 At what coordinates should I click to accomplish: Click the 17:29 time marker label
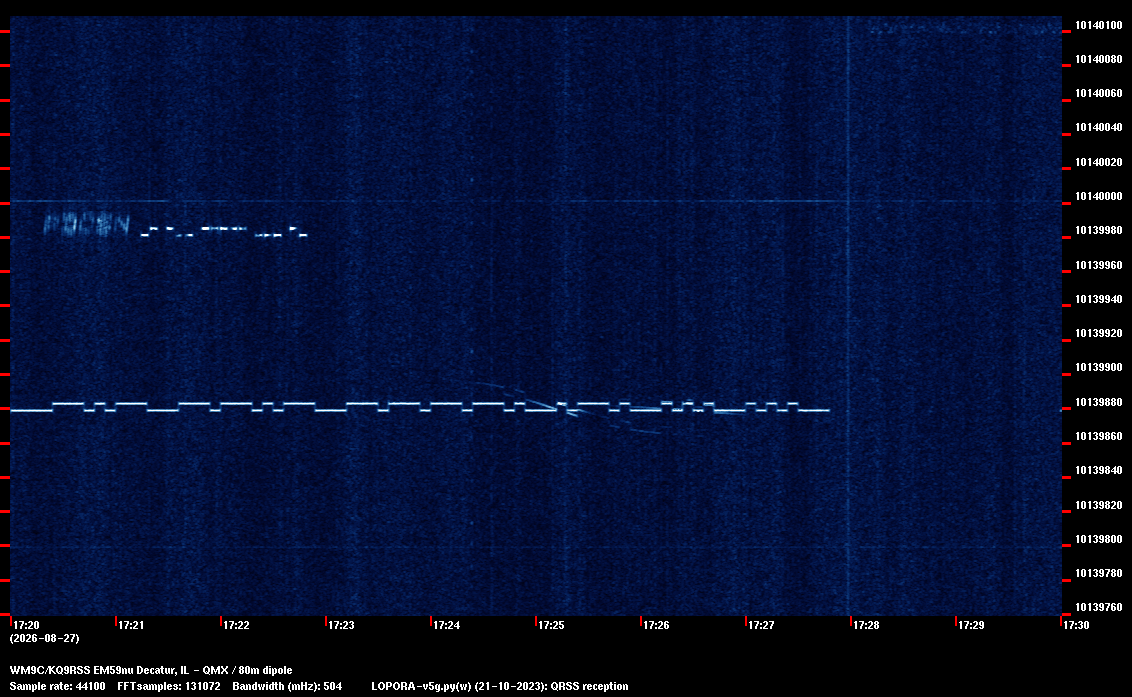971,625
